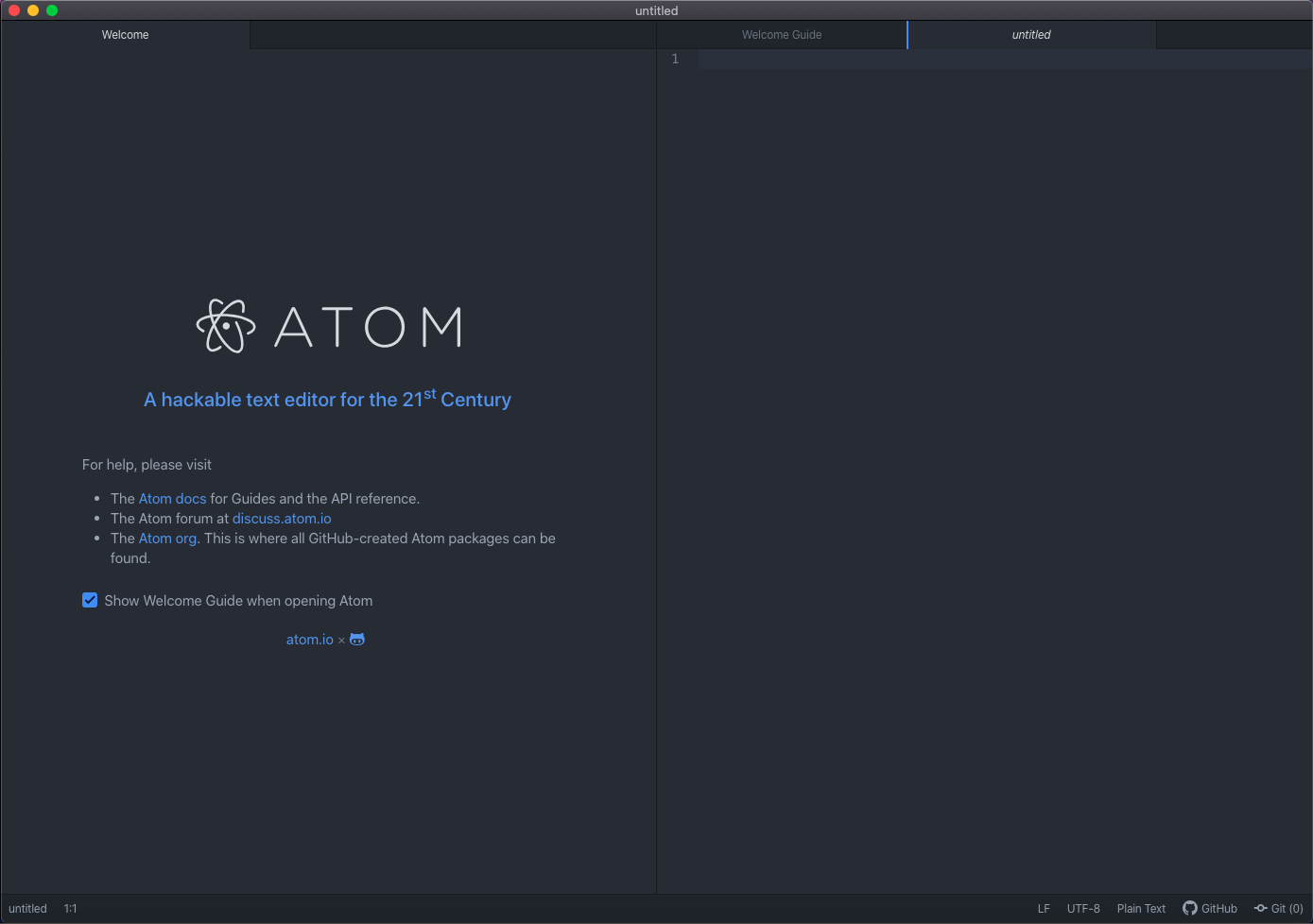1313x924 pixels.
Task: Select the untitled editor tab
Action: tap(1030, 34)
